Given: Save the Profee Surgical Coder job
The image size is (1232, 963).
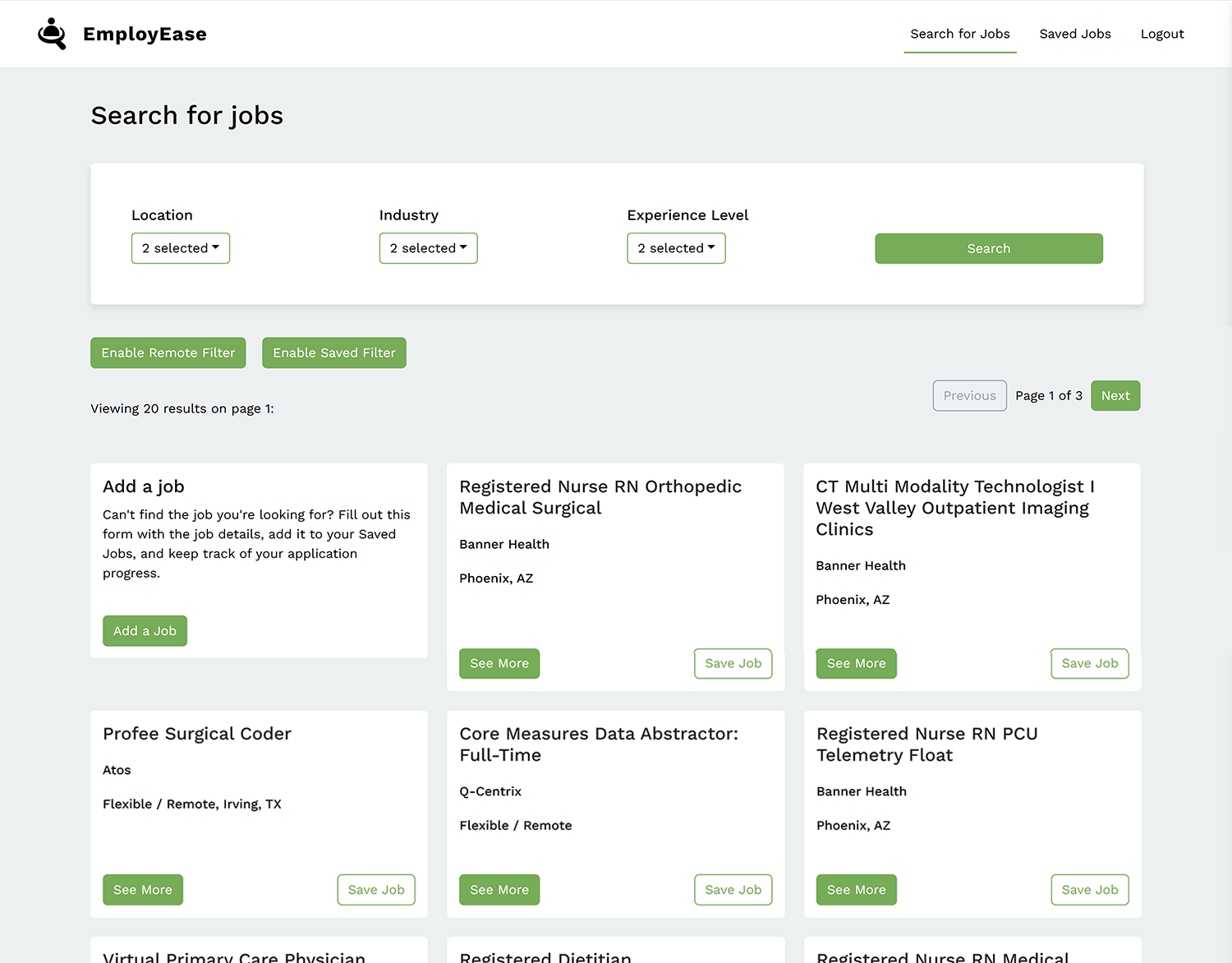Looking at the screenshot, I should 376,889.
